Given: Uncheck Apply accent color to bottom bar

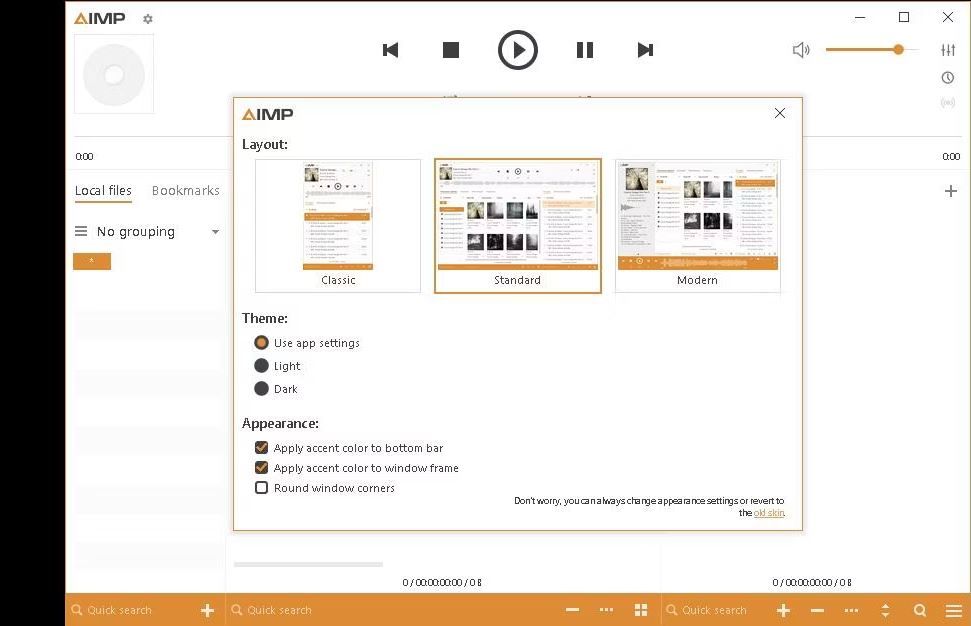Looking at the screenshot, I should (349, 448).
